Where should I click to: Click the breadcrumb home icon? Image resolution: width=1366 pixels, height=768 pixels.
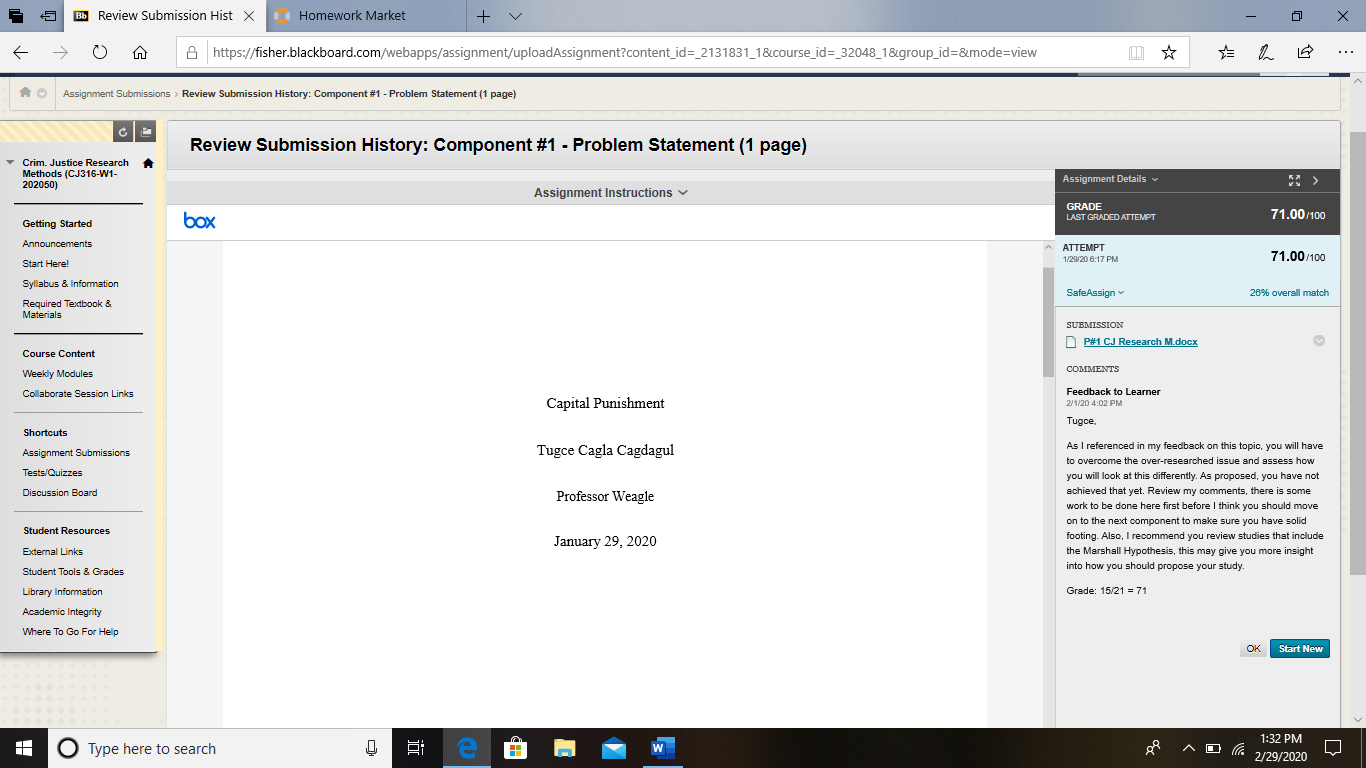tap(26, 93)
